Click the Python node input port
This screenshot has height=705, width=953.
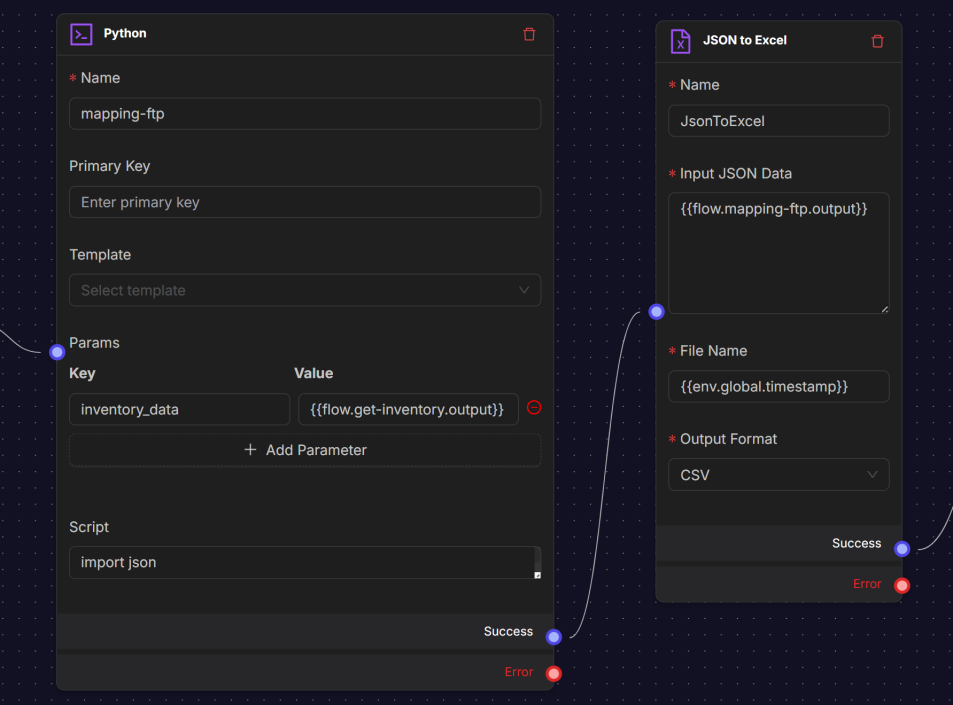pos(57,352)
